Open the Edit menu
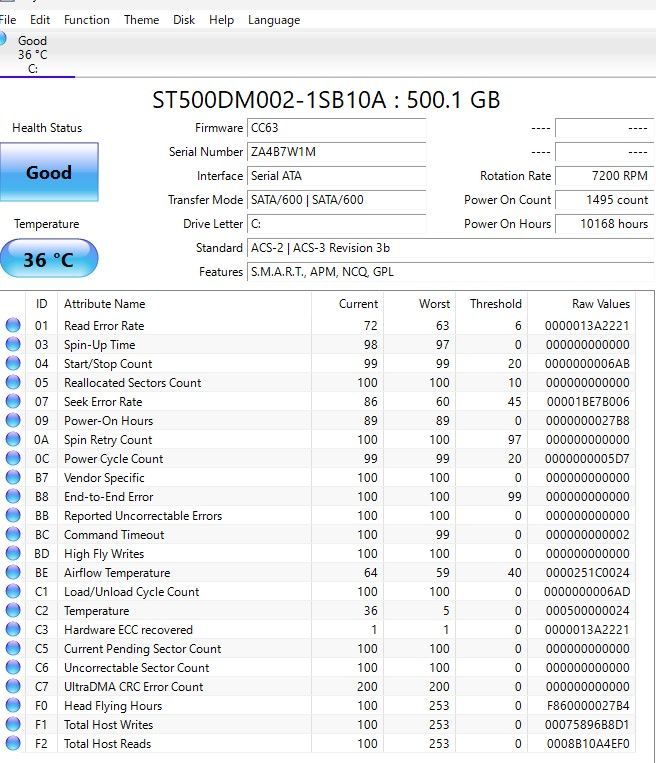This screenshot has width=656, height=763. click(40, 20)
